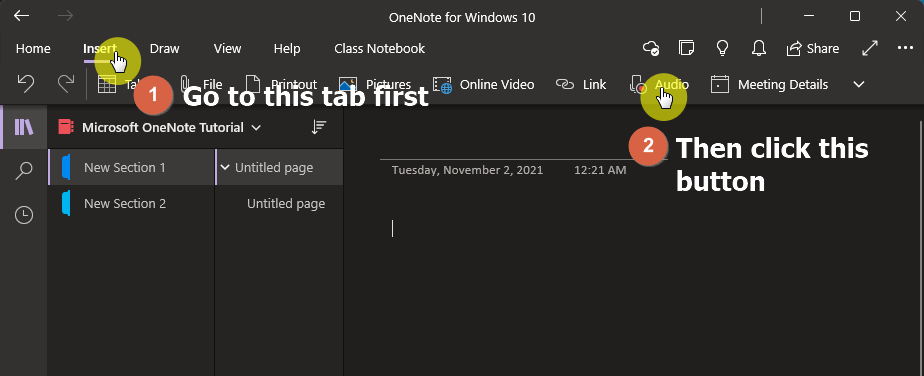Open the settings and more ellipsis menu

coord(905,48)
